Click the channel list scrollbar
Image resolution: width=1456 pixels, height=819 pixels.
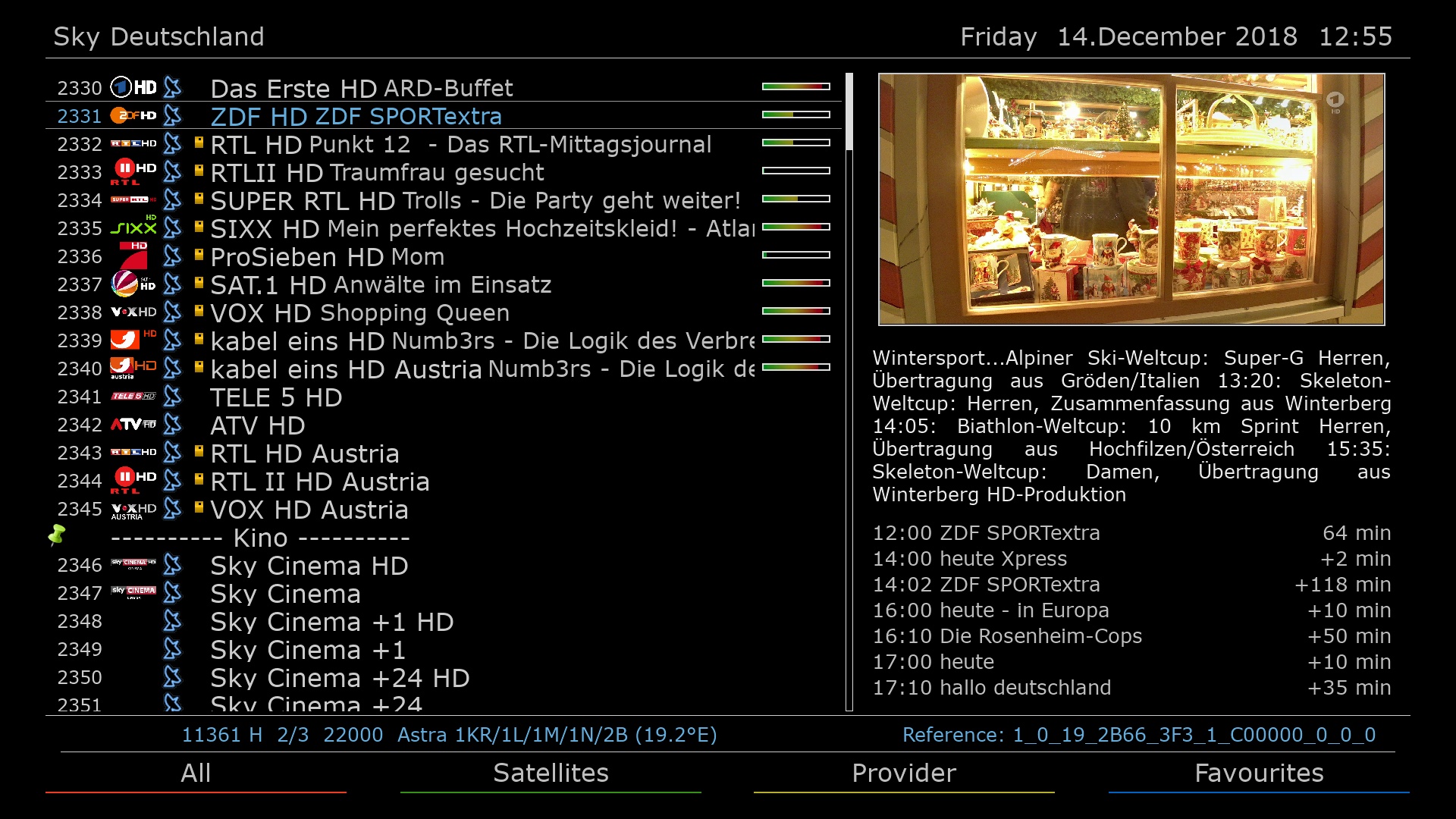(849, 392)
